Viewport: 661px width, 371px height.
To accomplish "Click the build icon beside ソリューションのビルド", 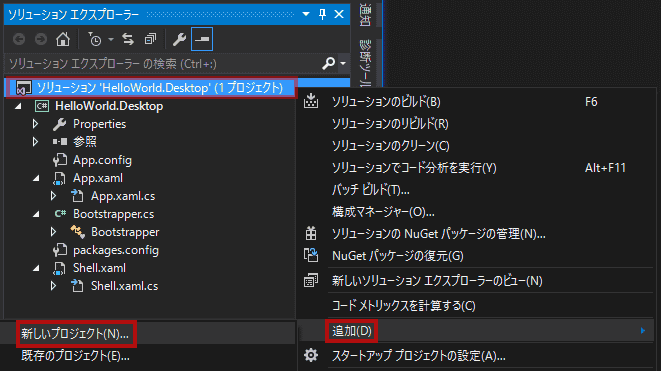I will click(311, 101).
